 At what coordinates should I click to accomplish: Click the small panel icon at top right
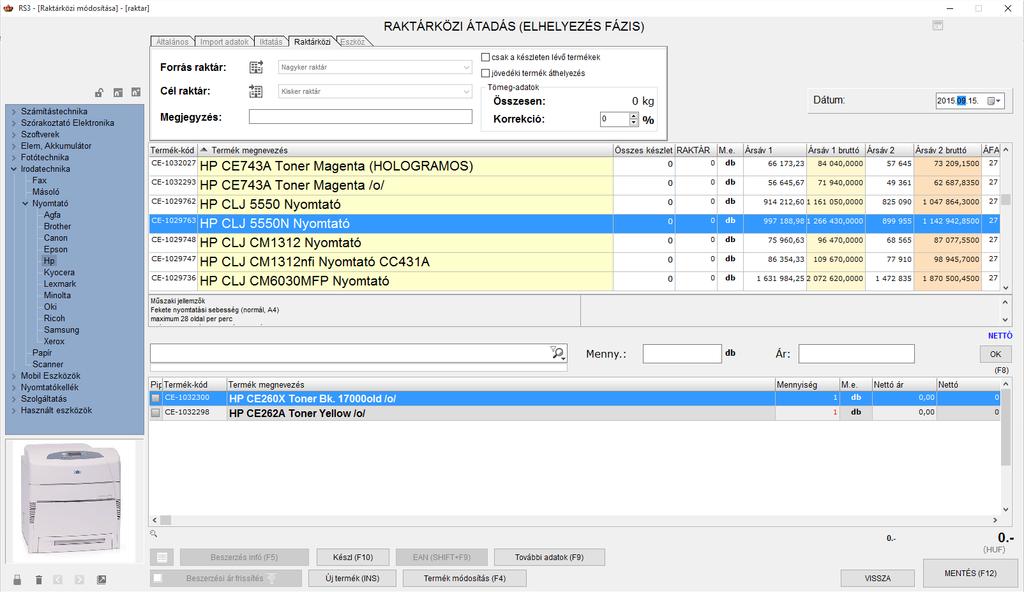pyautogui.click(x=938, y=25)
